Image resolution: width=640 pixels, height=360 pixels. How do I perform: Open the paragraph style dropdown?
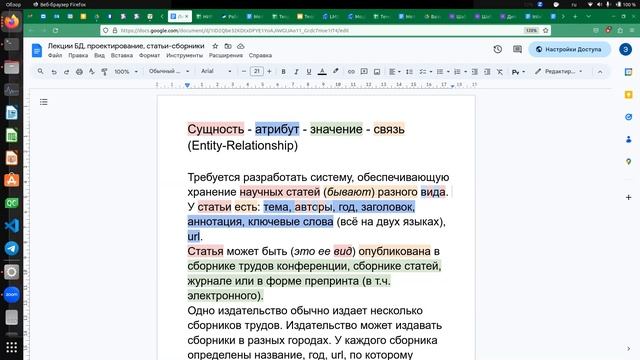[x=169, y=71]
